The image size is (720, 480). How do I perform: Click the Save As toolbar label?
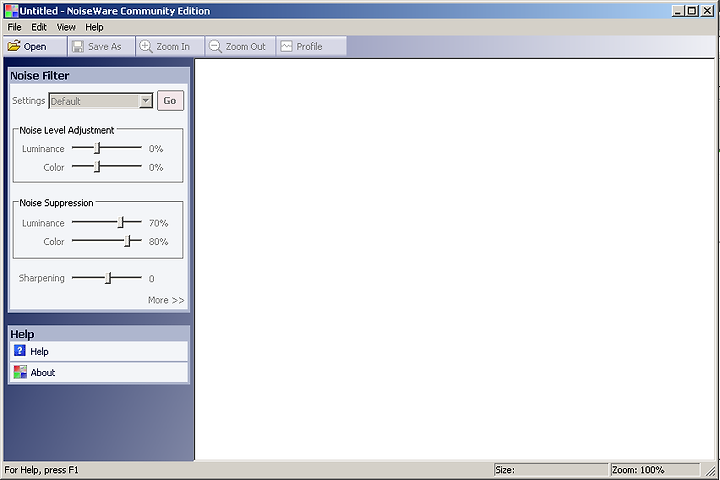tap(105, 46)
